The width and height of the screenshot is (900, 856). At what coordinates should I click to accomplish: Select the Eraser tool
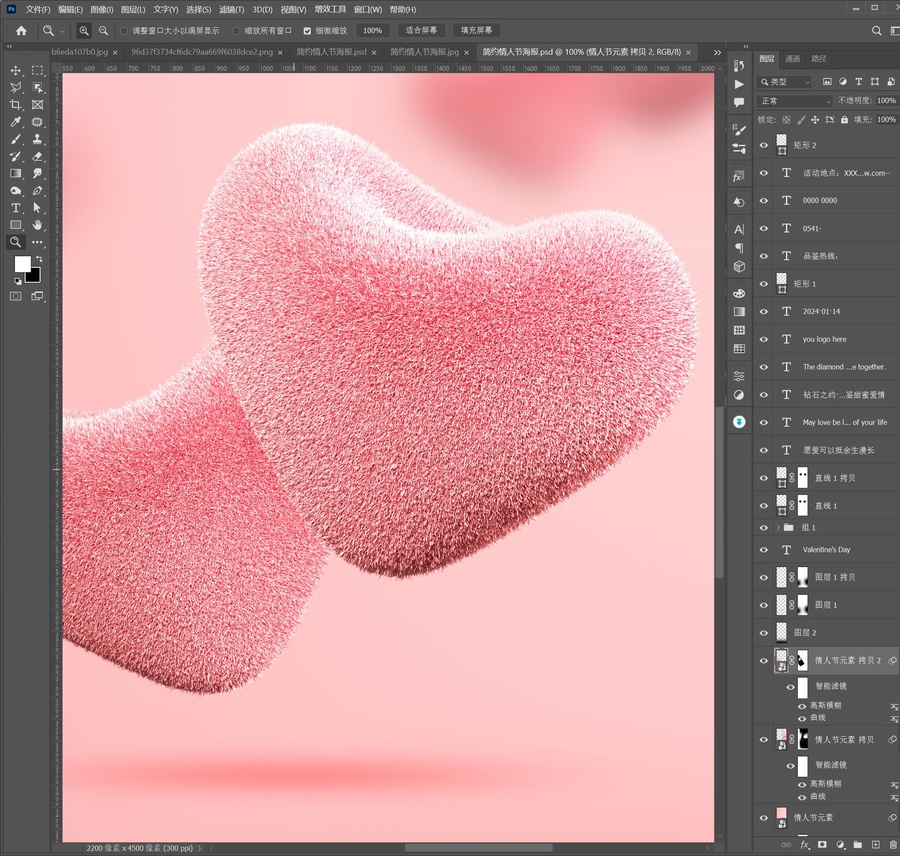(x=37, y=156)
